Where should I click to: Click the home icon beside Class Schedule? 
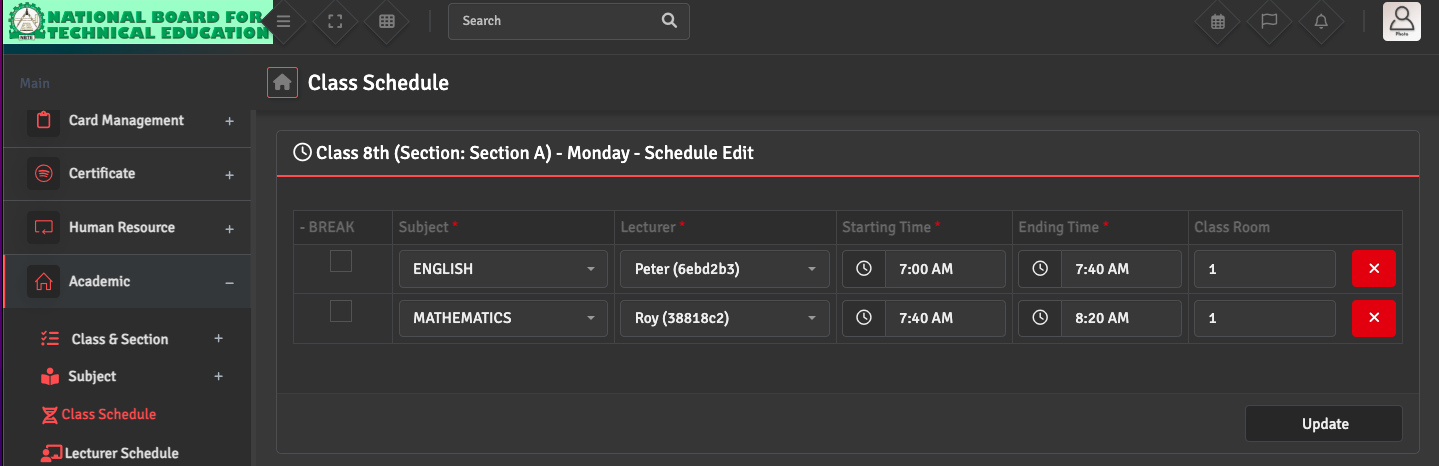[x=283, y=82]
